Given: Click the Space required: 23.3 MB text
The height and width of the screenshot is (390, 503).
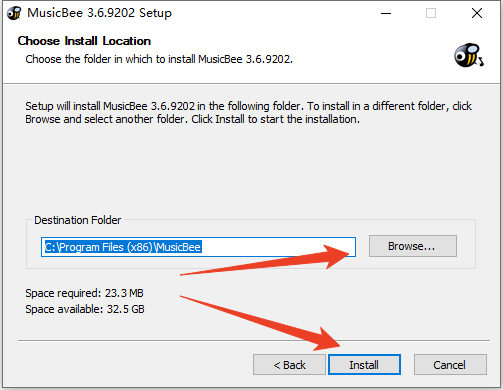Looking at the screenshot, I should tap(84, 293).
